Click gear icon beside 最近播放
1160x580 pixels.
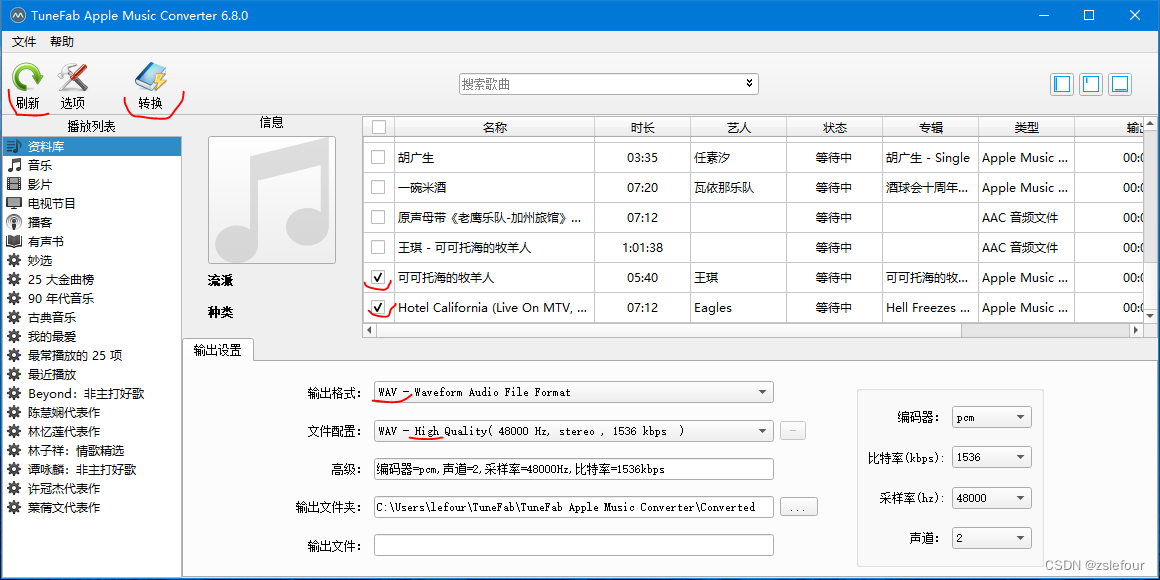[x=13, y=374]
